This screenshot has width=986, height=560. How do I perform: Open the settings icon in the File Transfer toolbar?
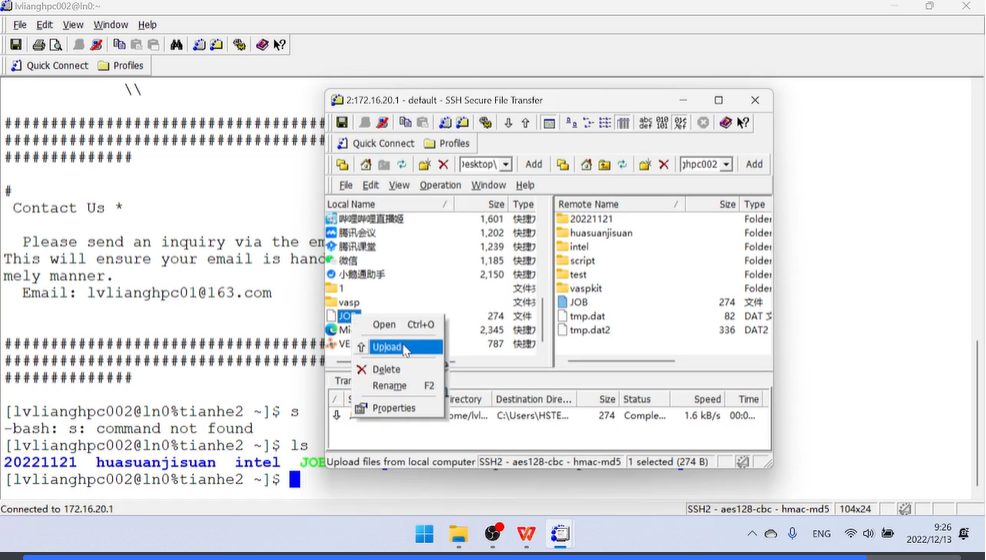[485, 123]
